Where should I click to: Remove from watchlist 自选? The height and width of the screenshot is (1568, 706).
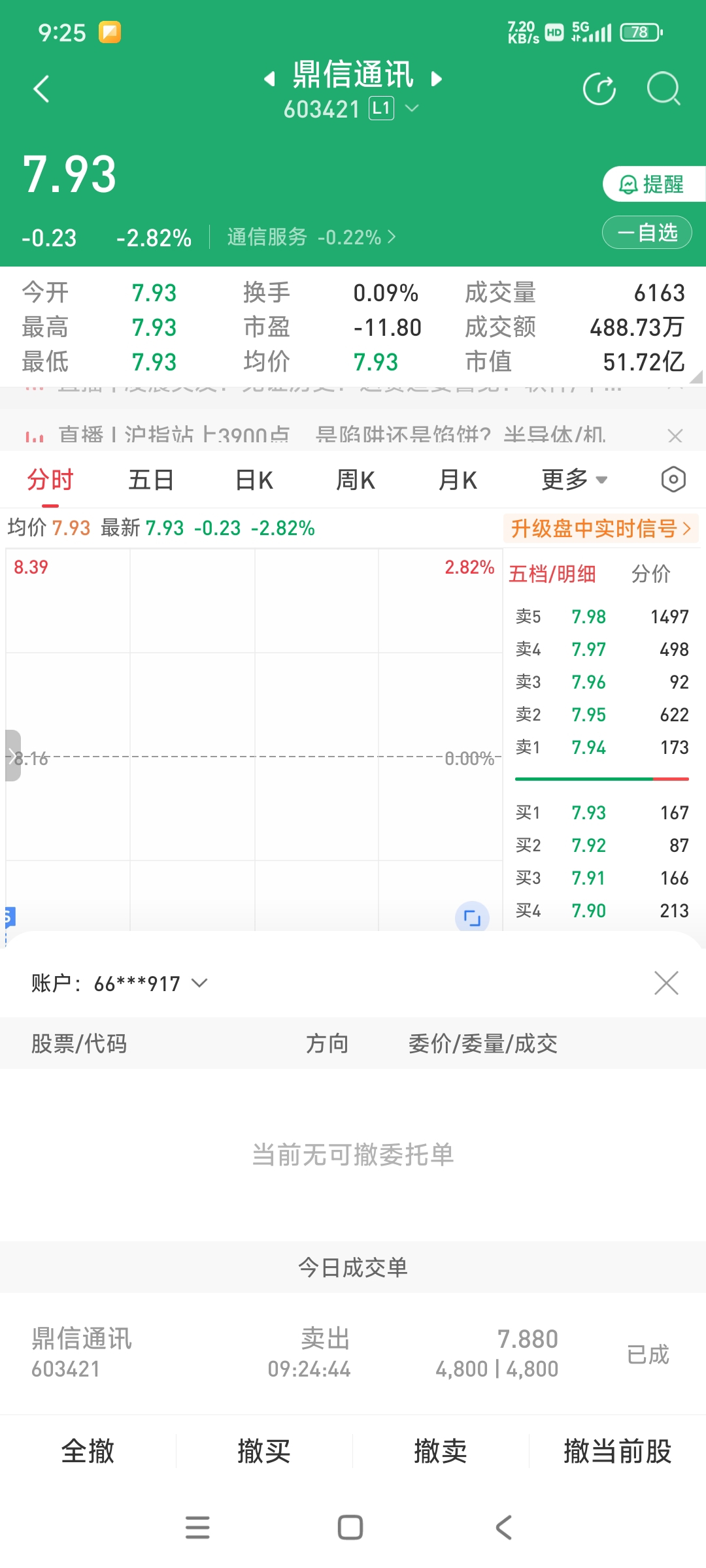tap(647, 233)
